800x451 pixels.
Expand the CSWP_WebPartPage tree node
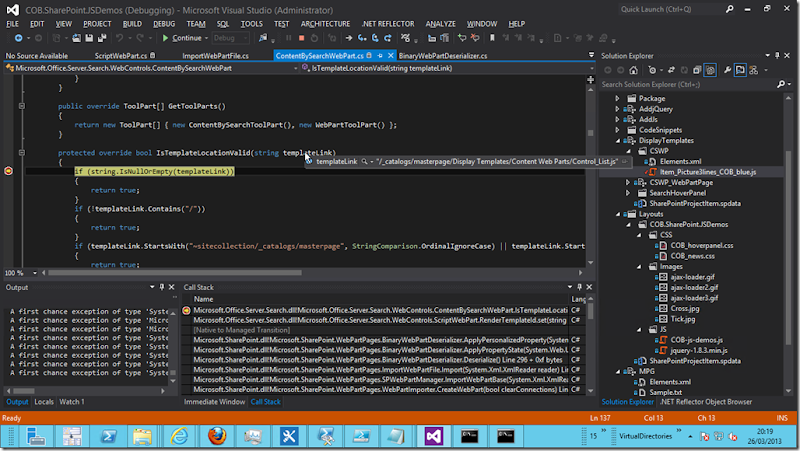coord(629,183)
